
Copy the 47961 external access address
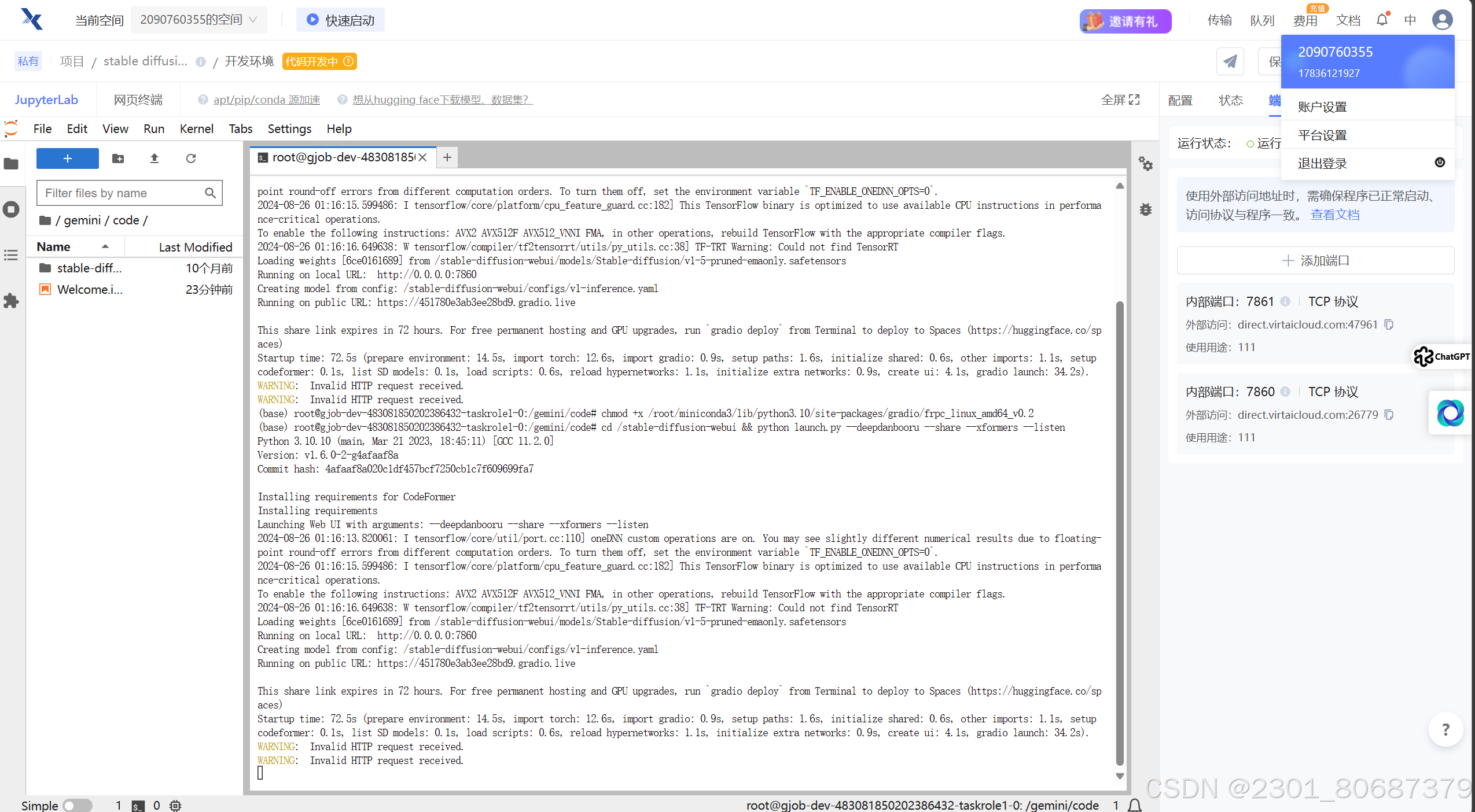click(x=1389, y=324)
